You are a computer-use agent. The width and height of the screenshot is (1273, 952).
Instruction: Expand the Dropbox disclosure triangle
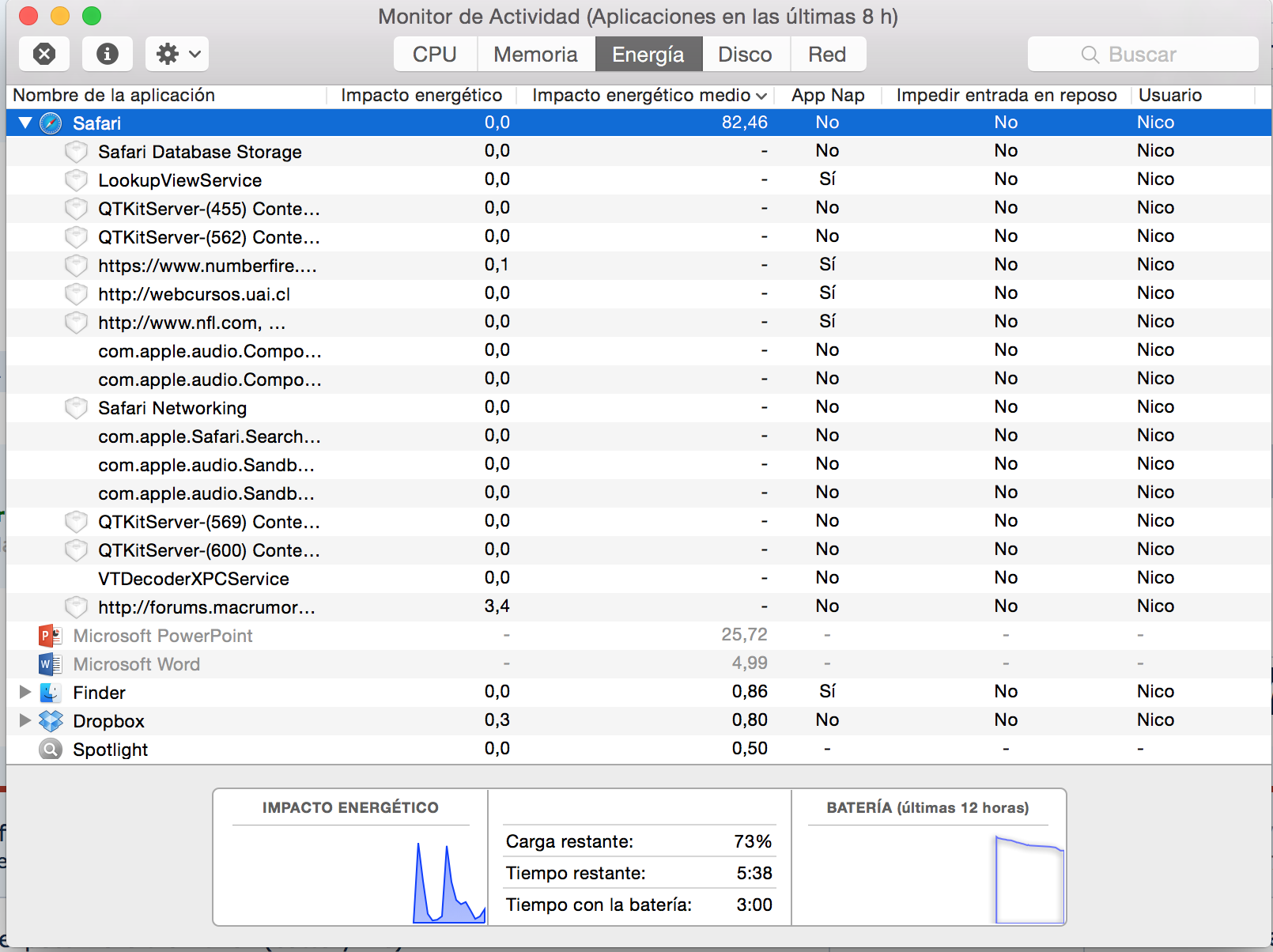(x=25, y=720)
